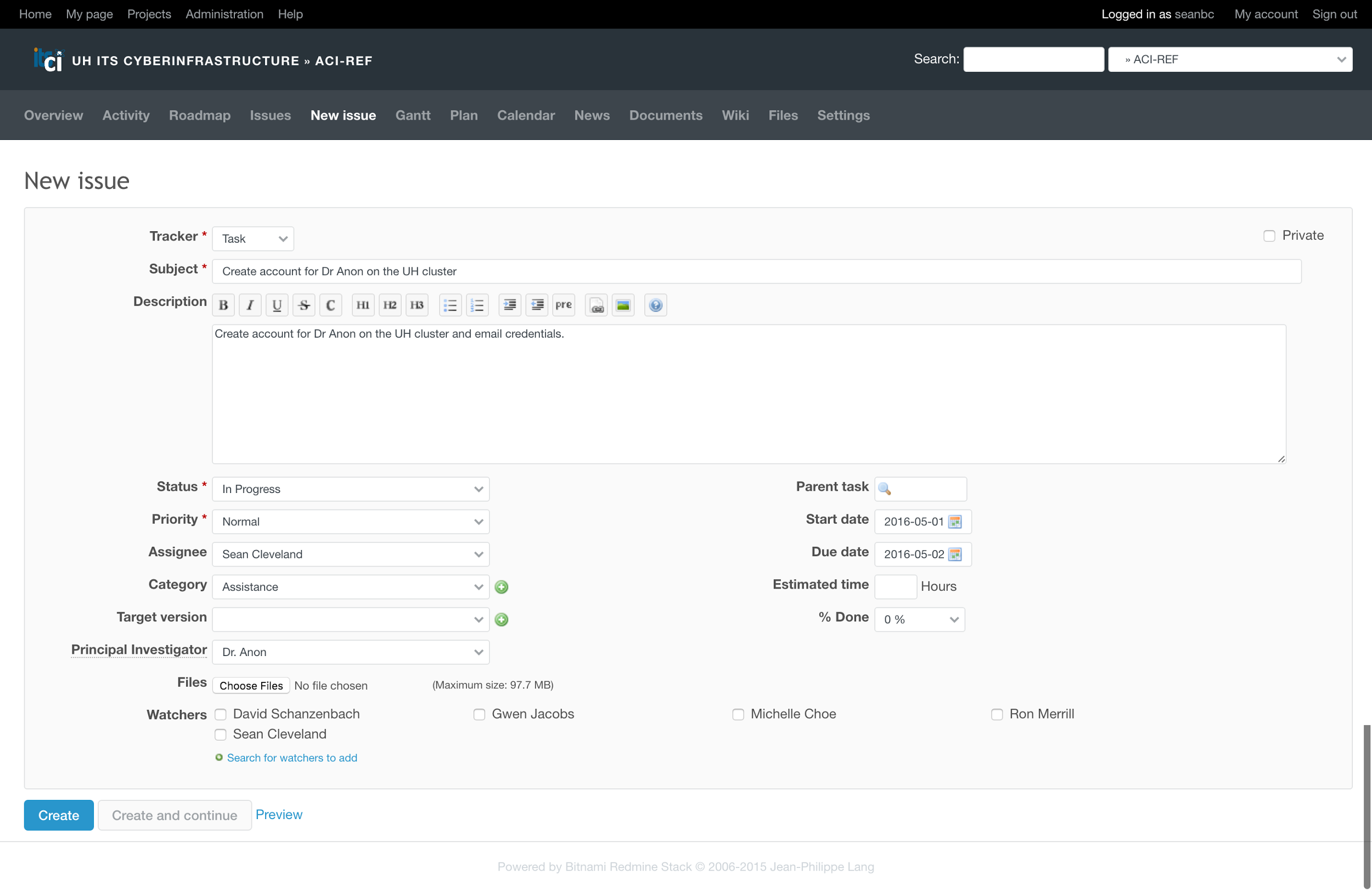Open the Priority dropdown

point(351,522)
